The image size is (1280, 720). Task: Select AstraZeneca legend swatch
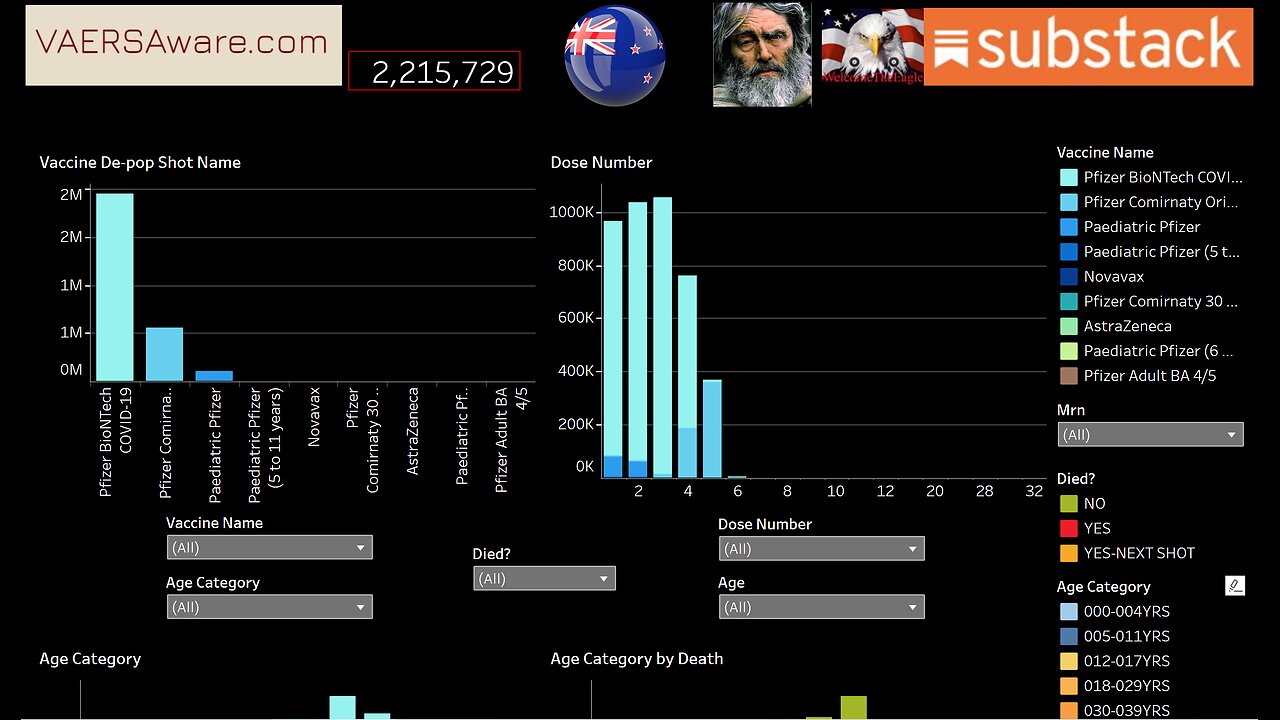pyautogui.click(x=1069, y=326)
